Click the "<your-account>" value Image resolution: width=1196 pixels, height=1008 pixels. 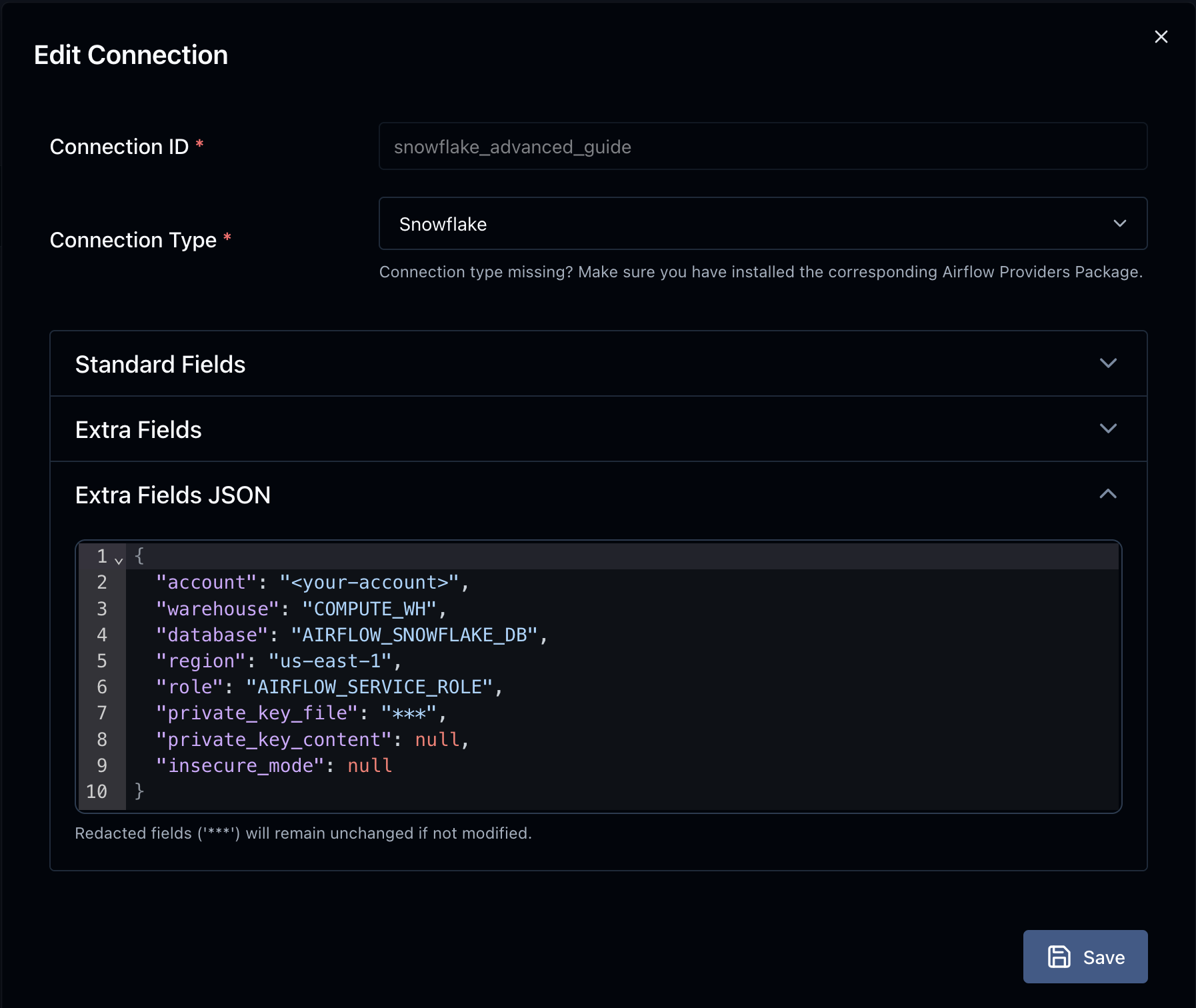click(x=369, y=582)
